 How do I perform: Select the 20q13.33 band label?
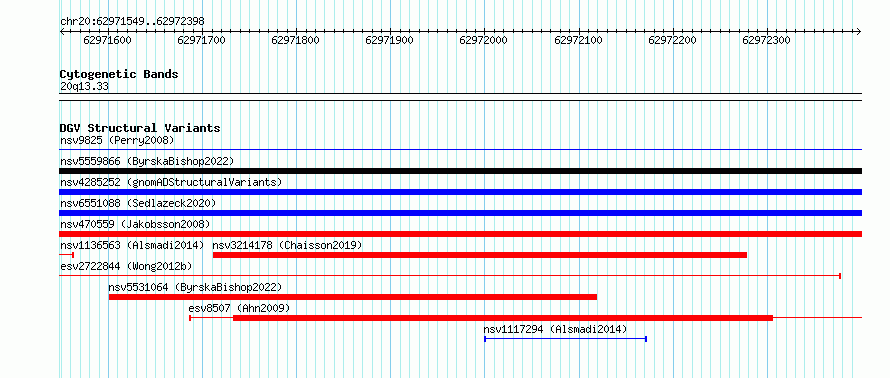85,87
